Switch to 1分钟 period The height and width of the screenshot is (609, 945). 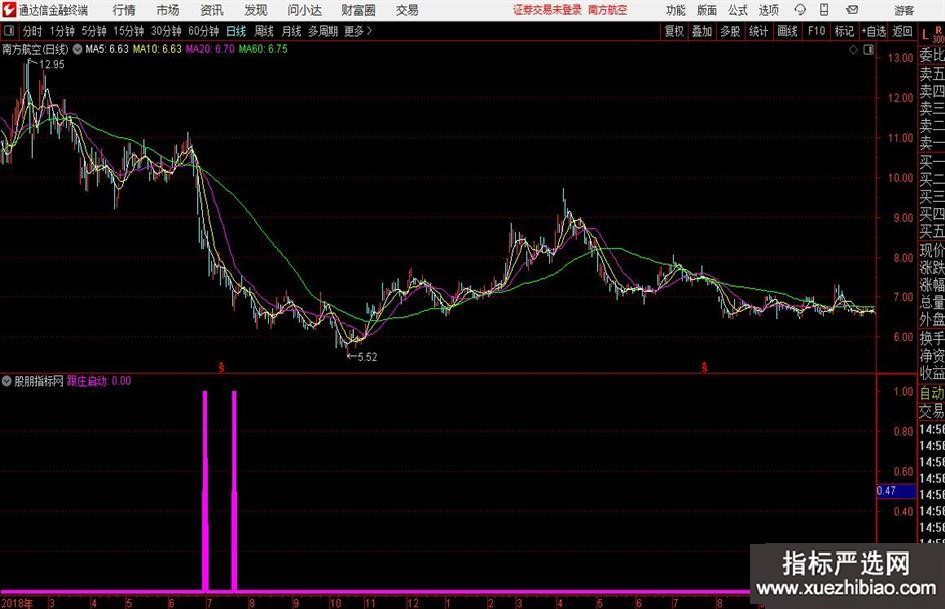[x=62, y=31]
